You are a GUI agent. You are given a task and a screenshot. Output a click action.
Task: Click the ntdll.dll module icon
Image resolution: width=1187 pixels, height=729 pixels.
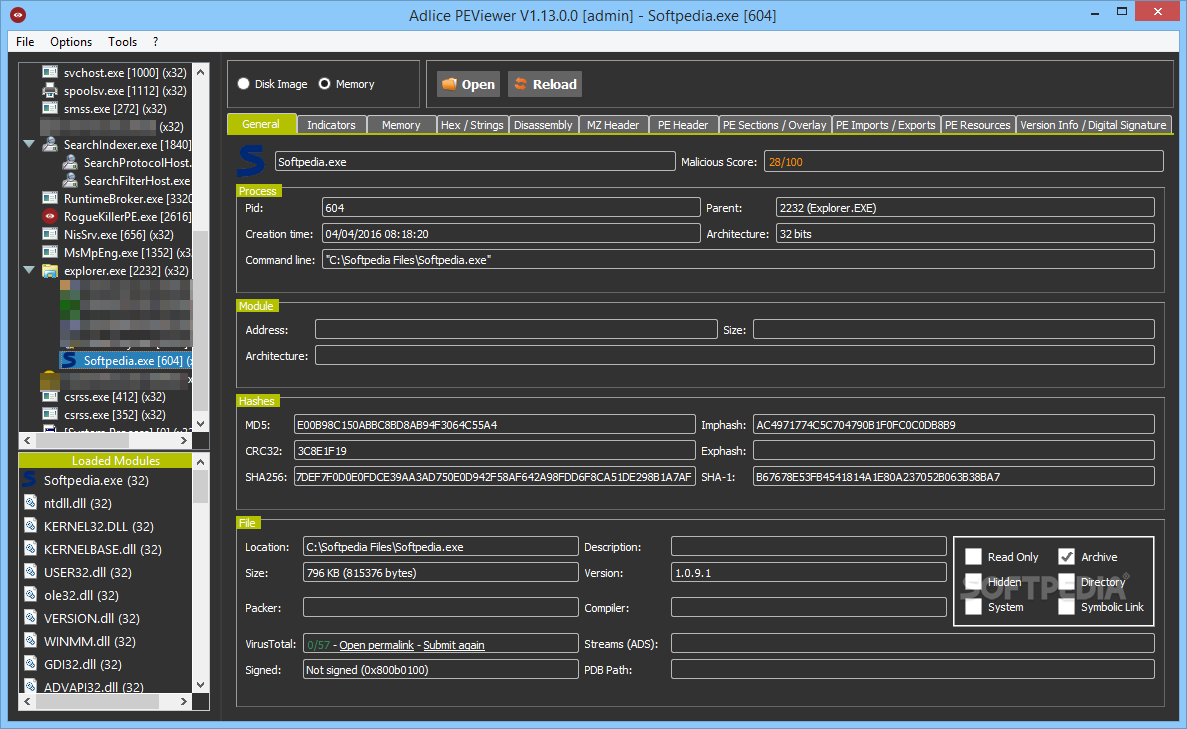pyautogui.click(x=30, y=503)
